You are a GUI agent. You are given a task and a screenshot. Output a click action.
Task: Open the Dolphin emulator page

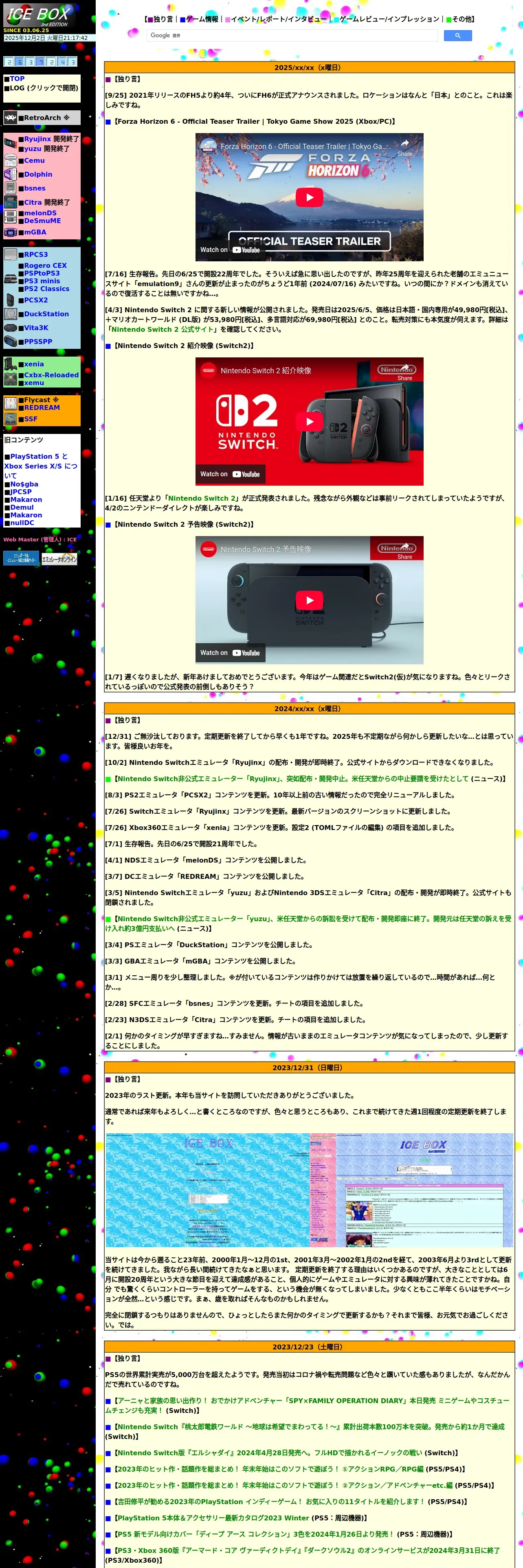tap(38, 175)
